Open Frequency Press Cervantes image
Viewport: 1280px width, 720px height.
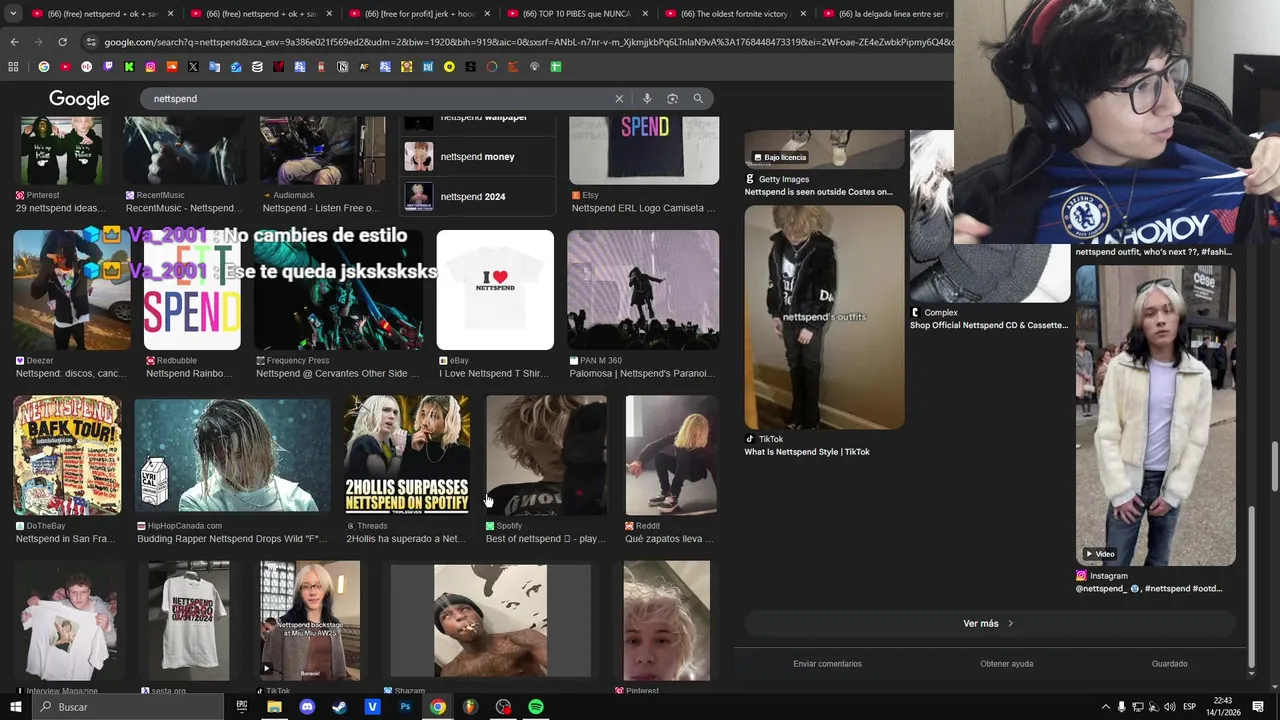pyautogui.click(x=338, y=290)
